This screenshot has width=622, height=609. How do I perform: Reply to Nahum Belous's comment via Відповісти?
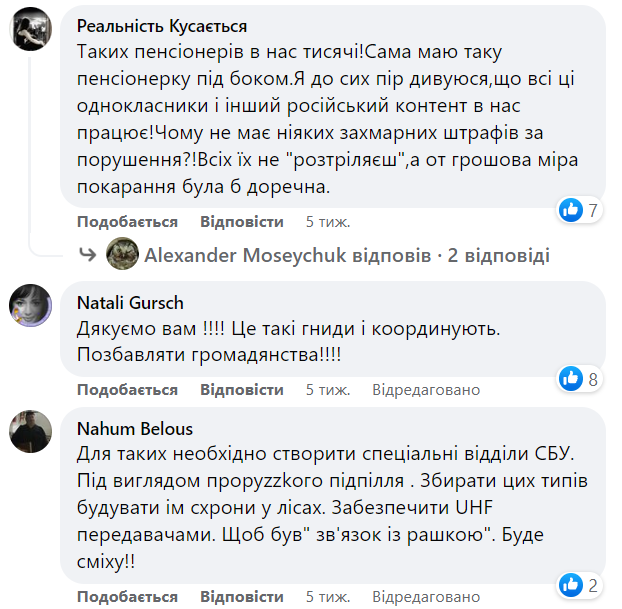242,596
